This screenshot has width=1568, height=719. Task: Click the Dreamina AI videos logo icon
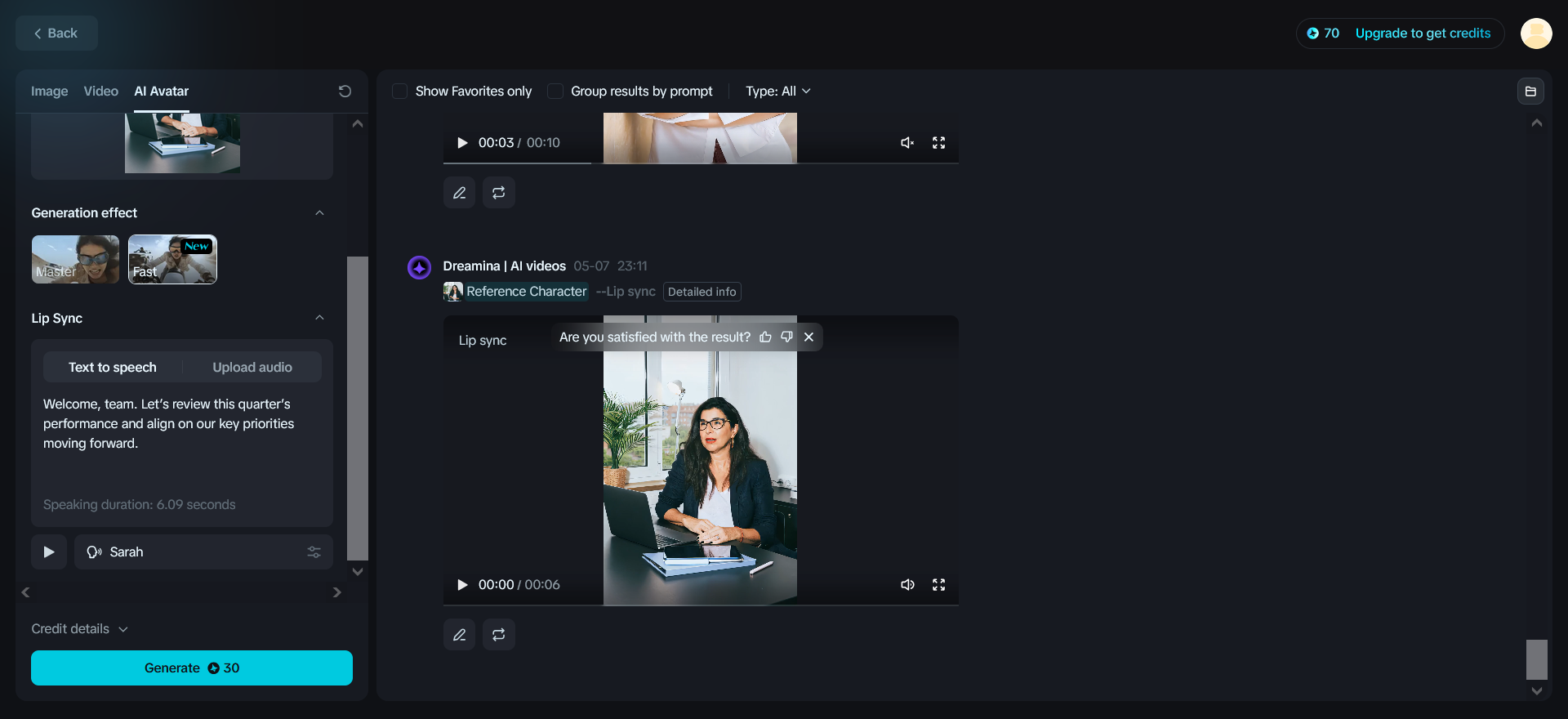pyautogui.click(x=419, y=267)
